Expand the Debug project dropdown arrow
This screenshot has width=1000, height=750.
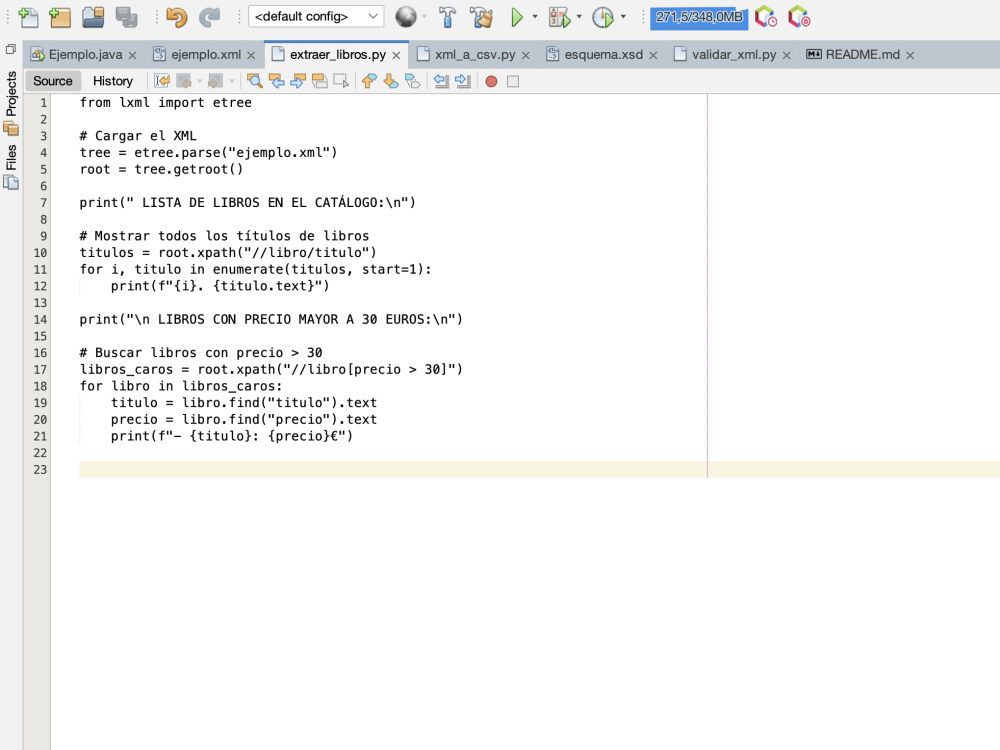(579, 17)
